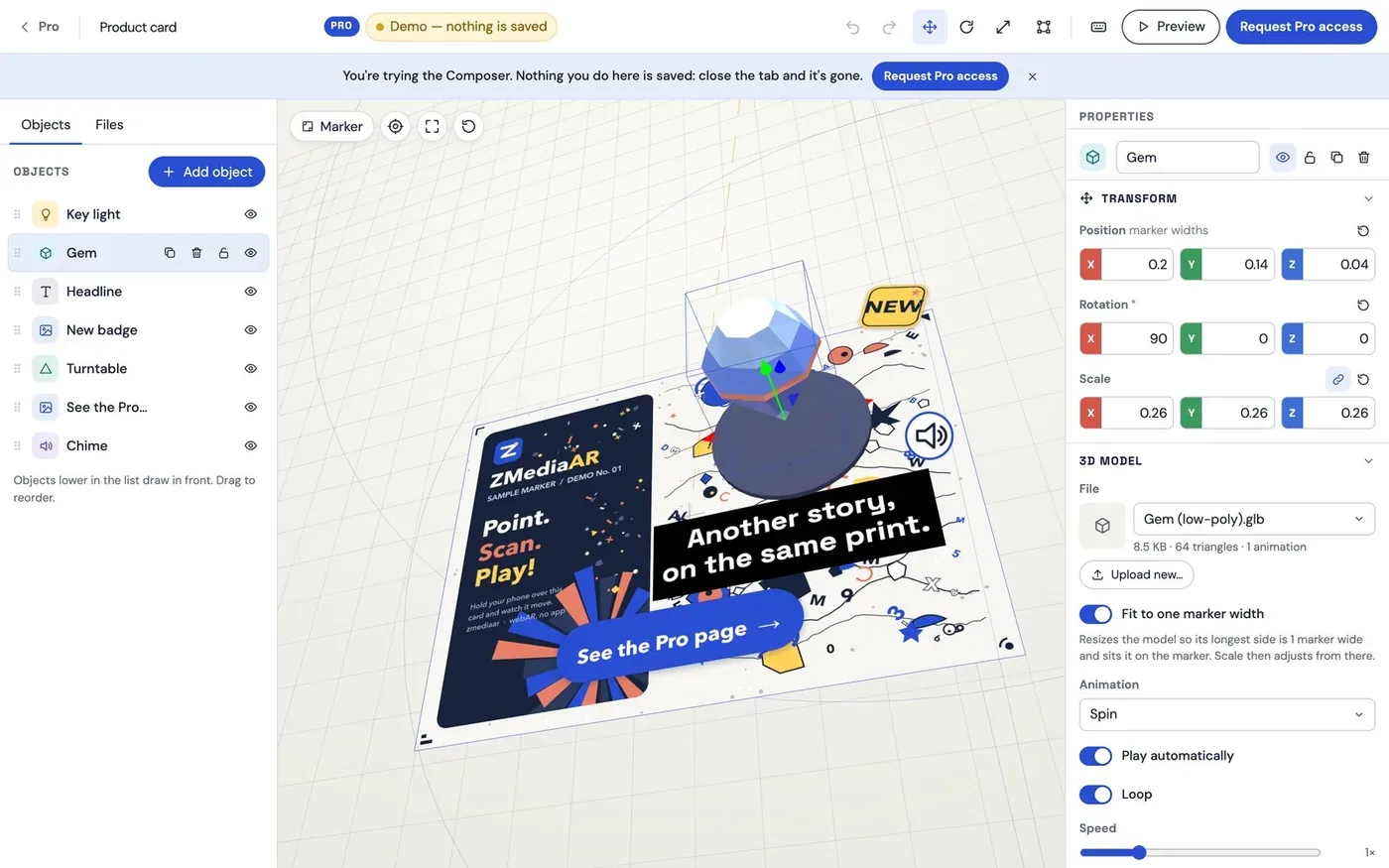Image resolution: width=1389 pixels, height=868 pixels.
Task: Reset Position values
Action: (x=1363, y=230)
